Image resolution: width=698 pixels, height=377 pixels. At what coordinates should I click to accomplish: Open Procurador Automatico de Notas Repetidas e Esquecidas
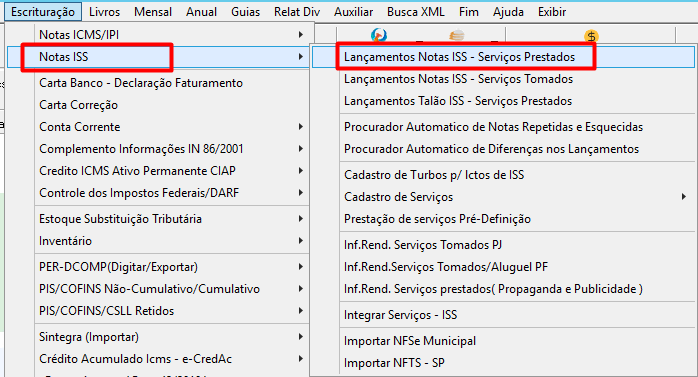pyautogui.click(x=503, y=127)
